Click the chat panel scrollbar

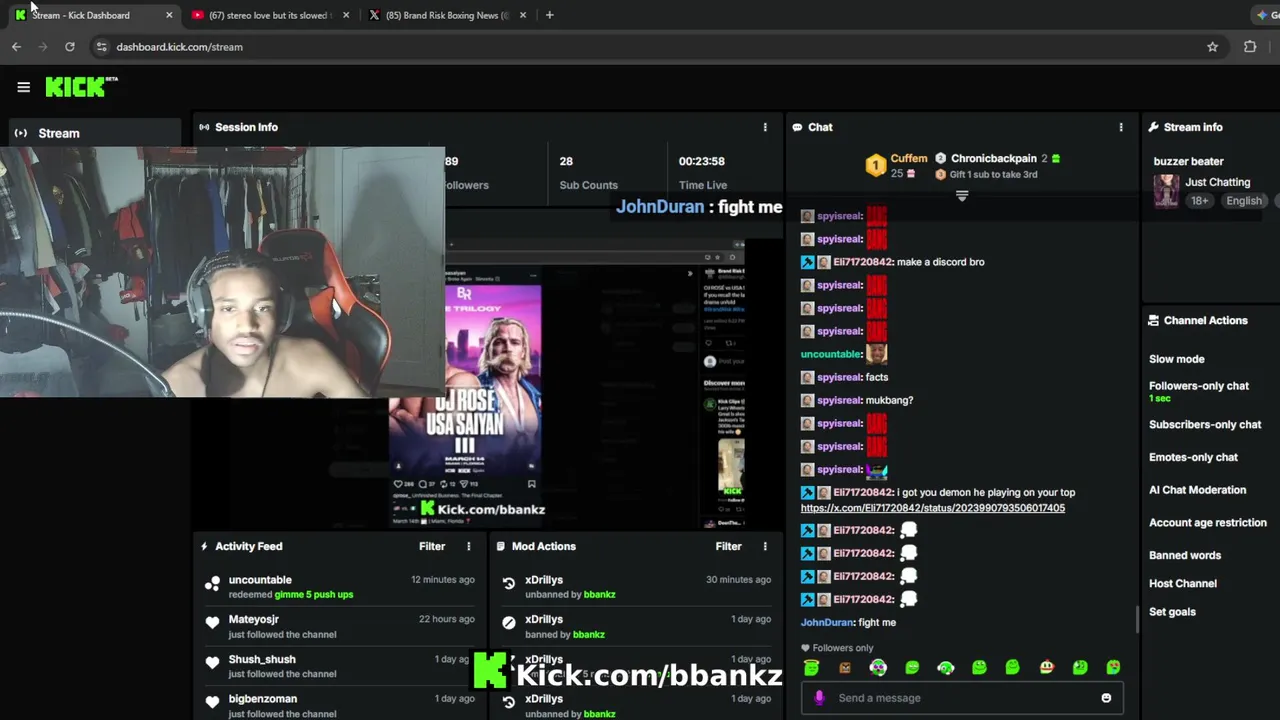[1137, 620]
